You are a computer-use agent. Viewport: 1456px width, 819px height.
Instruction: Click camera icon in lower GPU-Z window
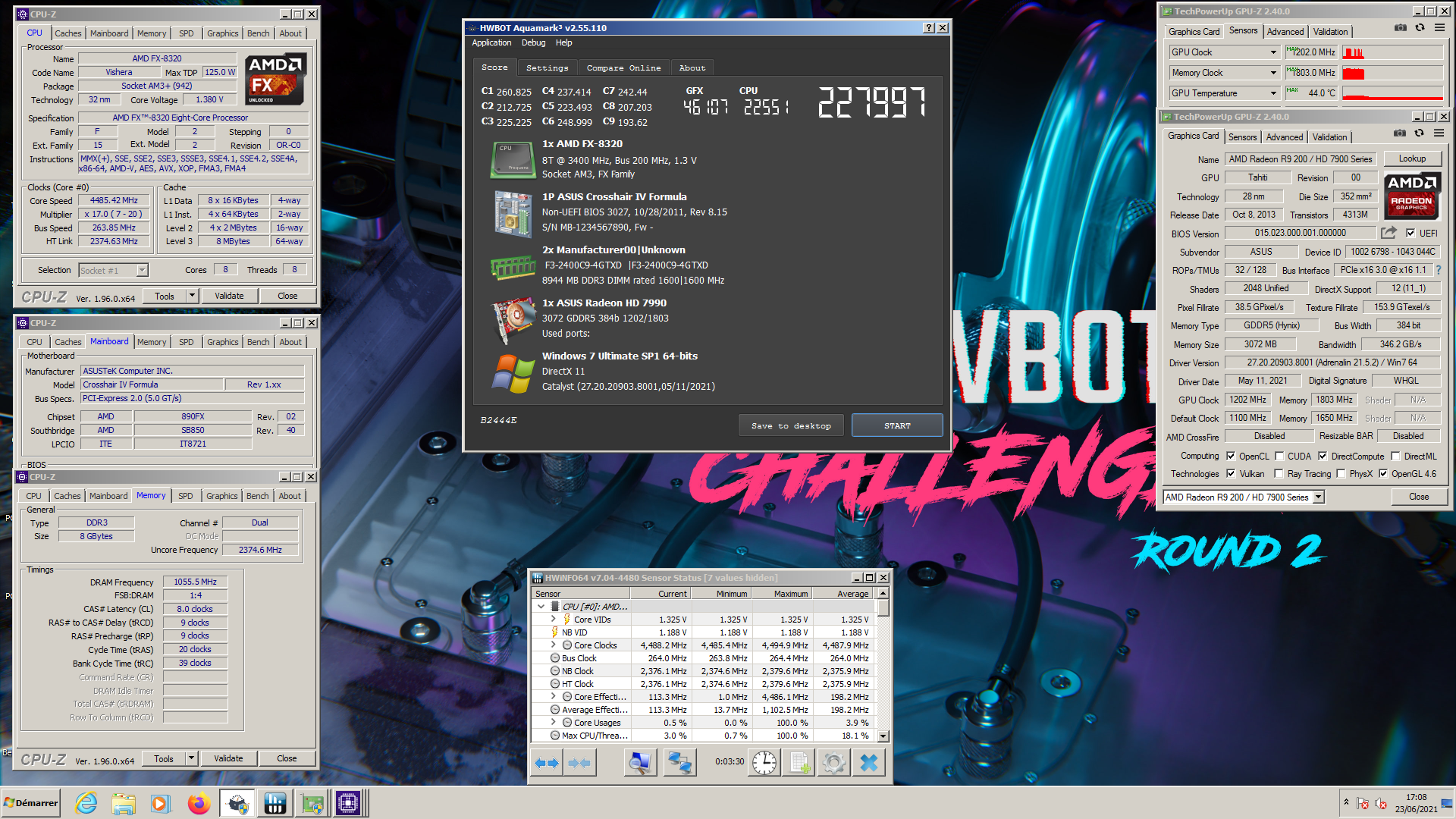pos(1400,133)
